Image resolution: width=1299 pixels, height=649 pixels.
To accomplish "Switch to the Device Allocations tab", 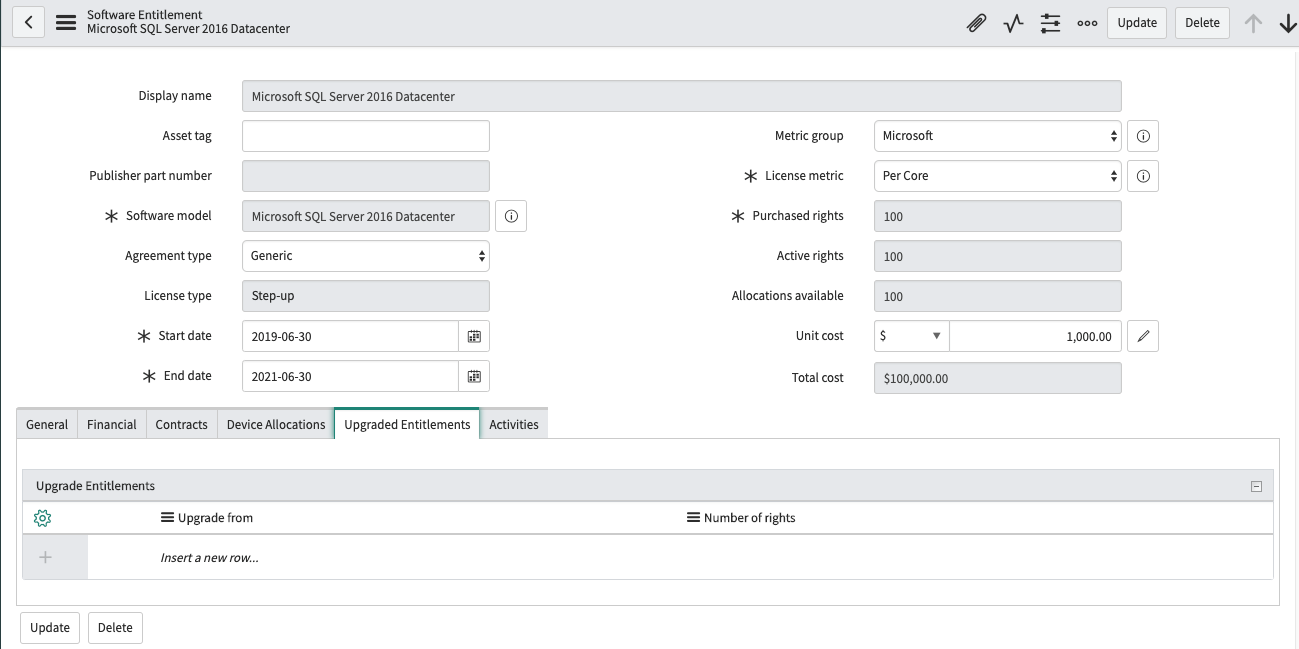I will click(x=276, y=424).
